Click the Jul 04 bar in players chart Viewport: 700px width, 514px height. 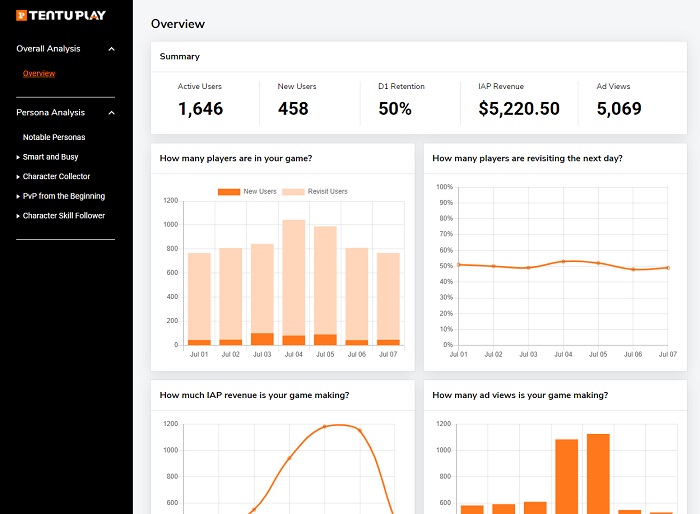(x=294, y=282)
